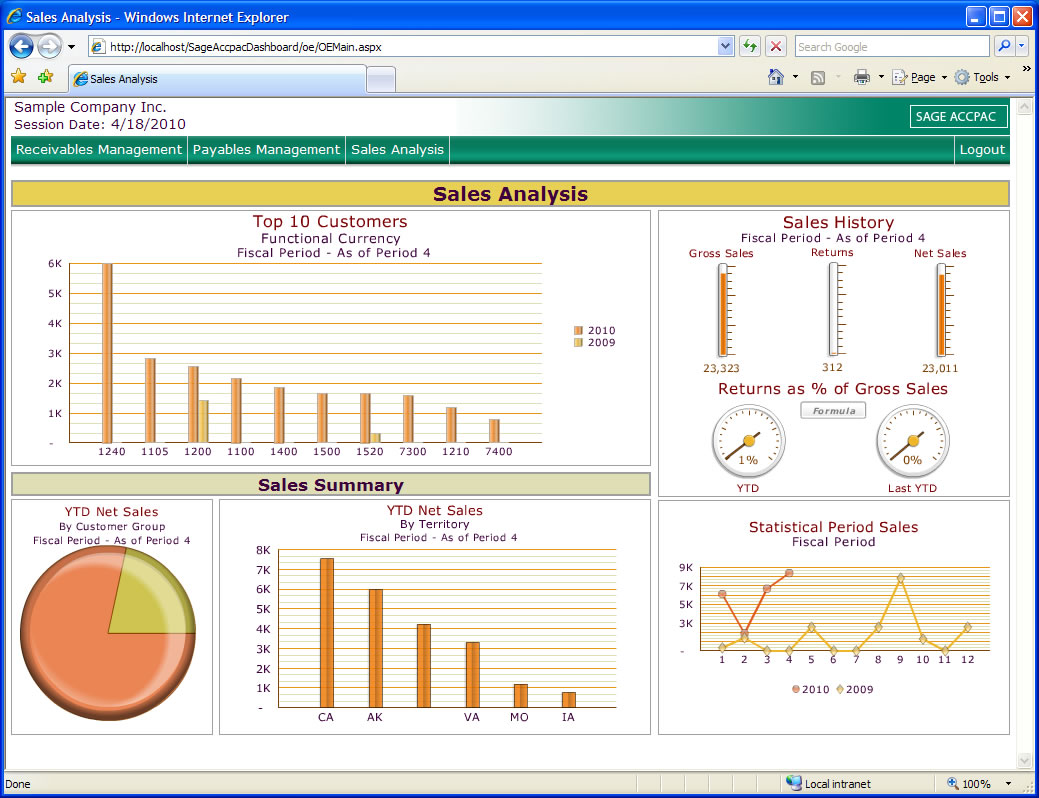Click the Favorites Center star icon
This screenshot has width=1039, height=798.
point(18,77)
